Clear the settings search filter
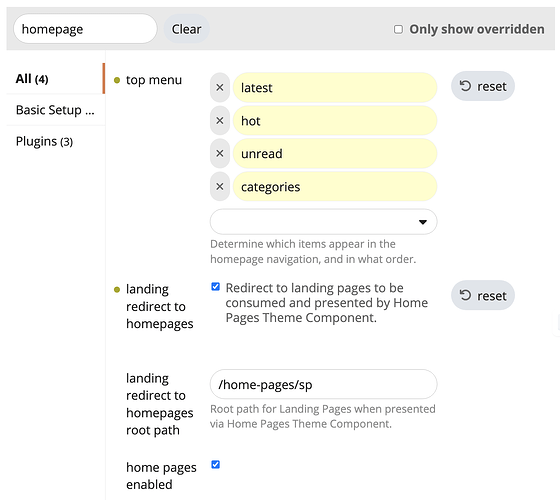 point(186,29)
